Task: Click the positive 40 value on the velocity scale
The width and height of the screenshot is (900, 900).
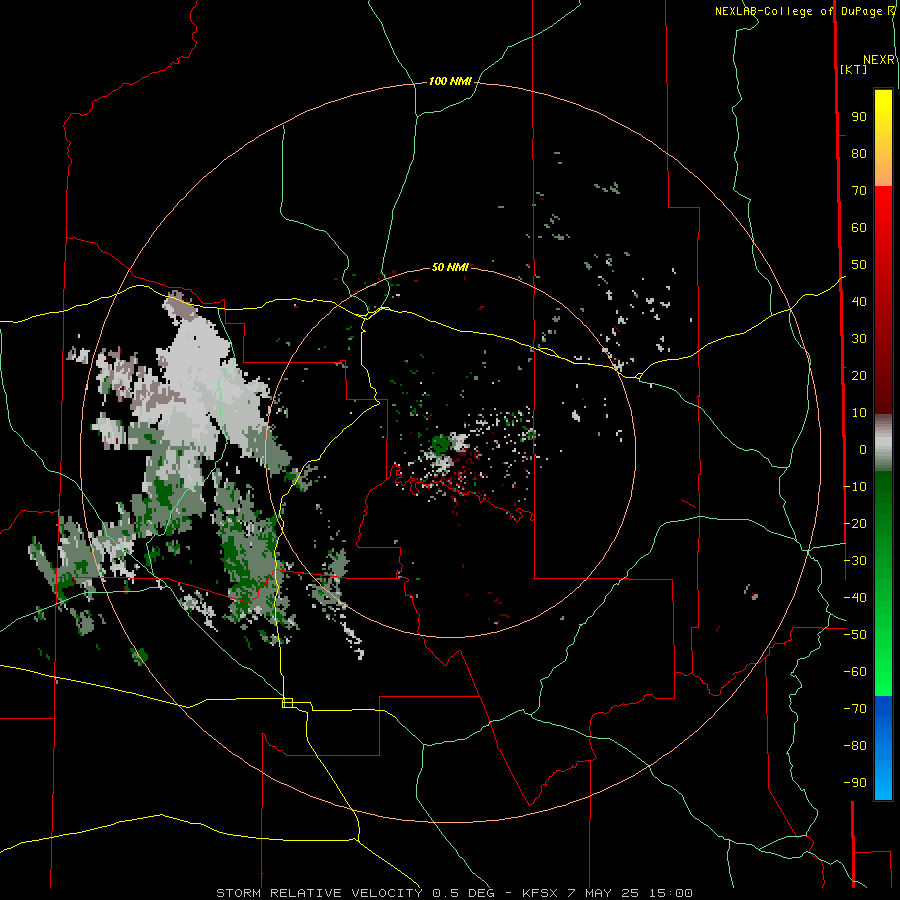Action: pyautogui.click(x=859, y=302)
